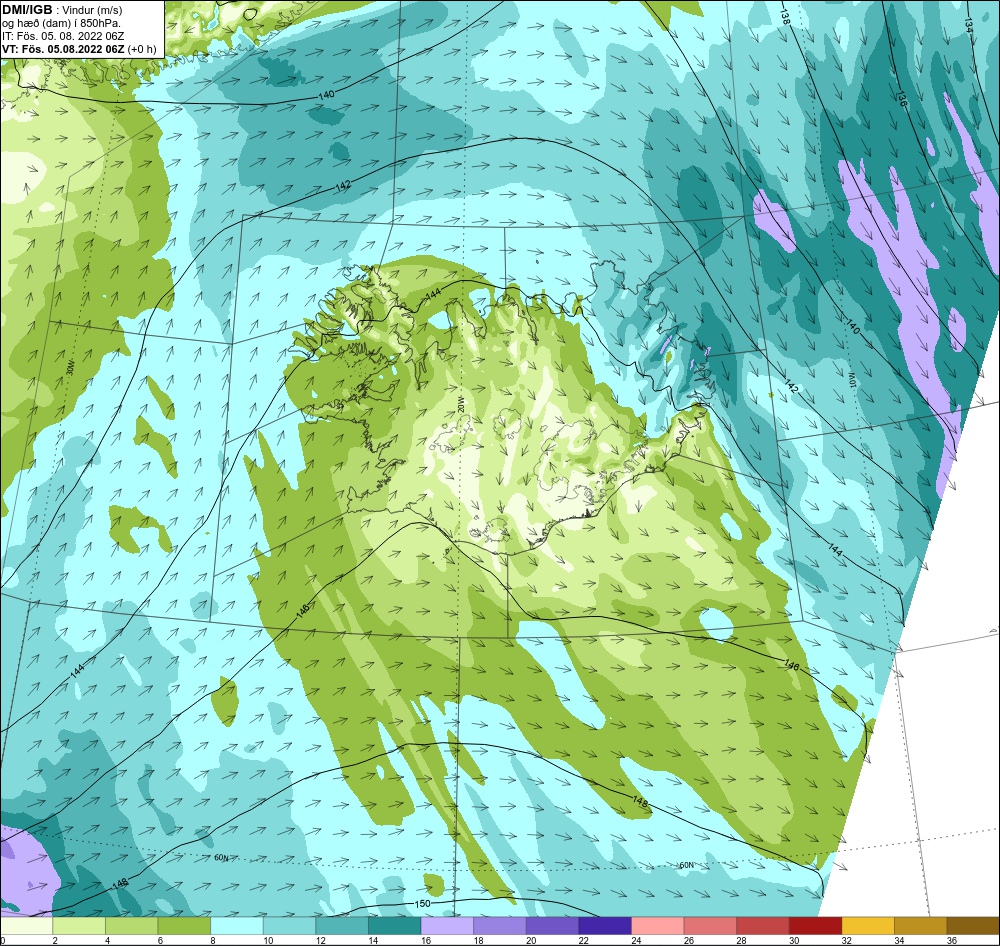Screen dimensions: 1000x946
Task: Click the legend tick number '16'
Action: tap(426, 940)
